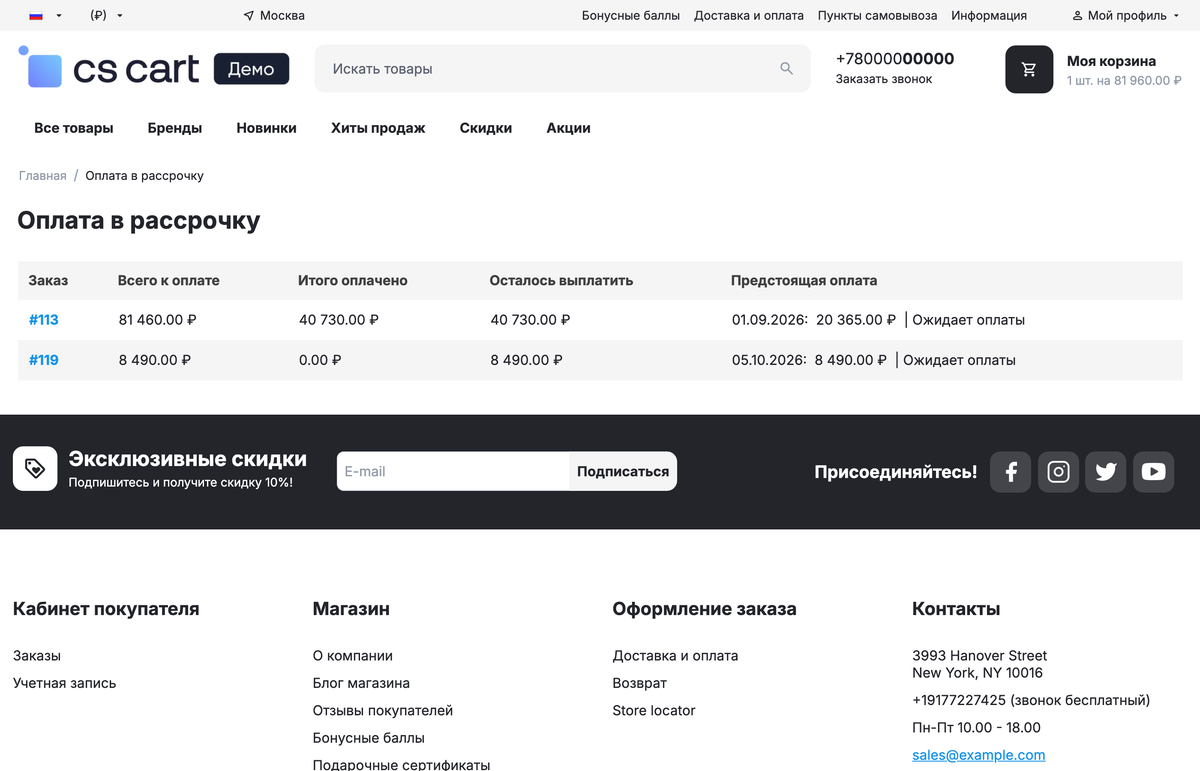Viewport: 1200px width, 771px height.
Task: Click the 0.00 ₽ paid amount cell
Action: pyautogui.click(x=320, y=360)
